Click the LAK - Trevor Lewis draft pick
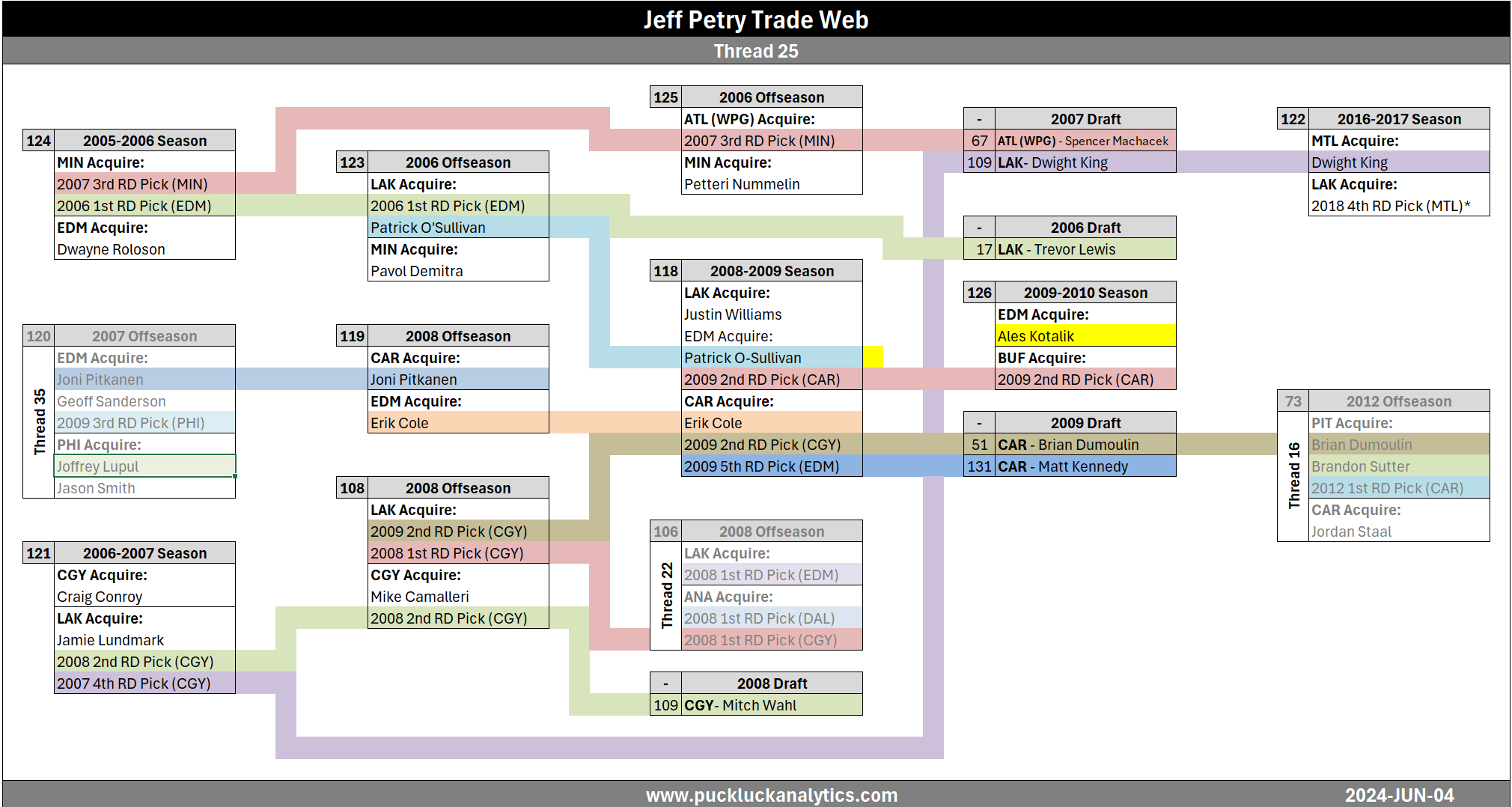Image resolution: width=1512 pixels, height=807 pixels. point(1085,249)
